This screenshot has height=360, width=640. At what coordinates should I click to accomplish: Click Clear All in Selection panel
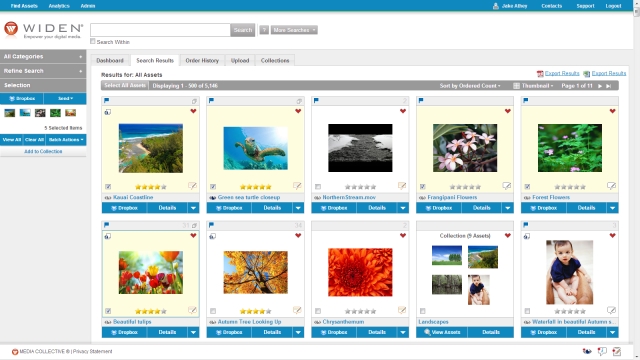tap(34, 140)
